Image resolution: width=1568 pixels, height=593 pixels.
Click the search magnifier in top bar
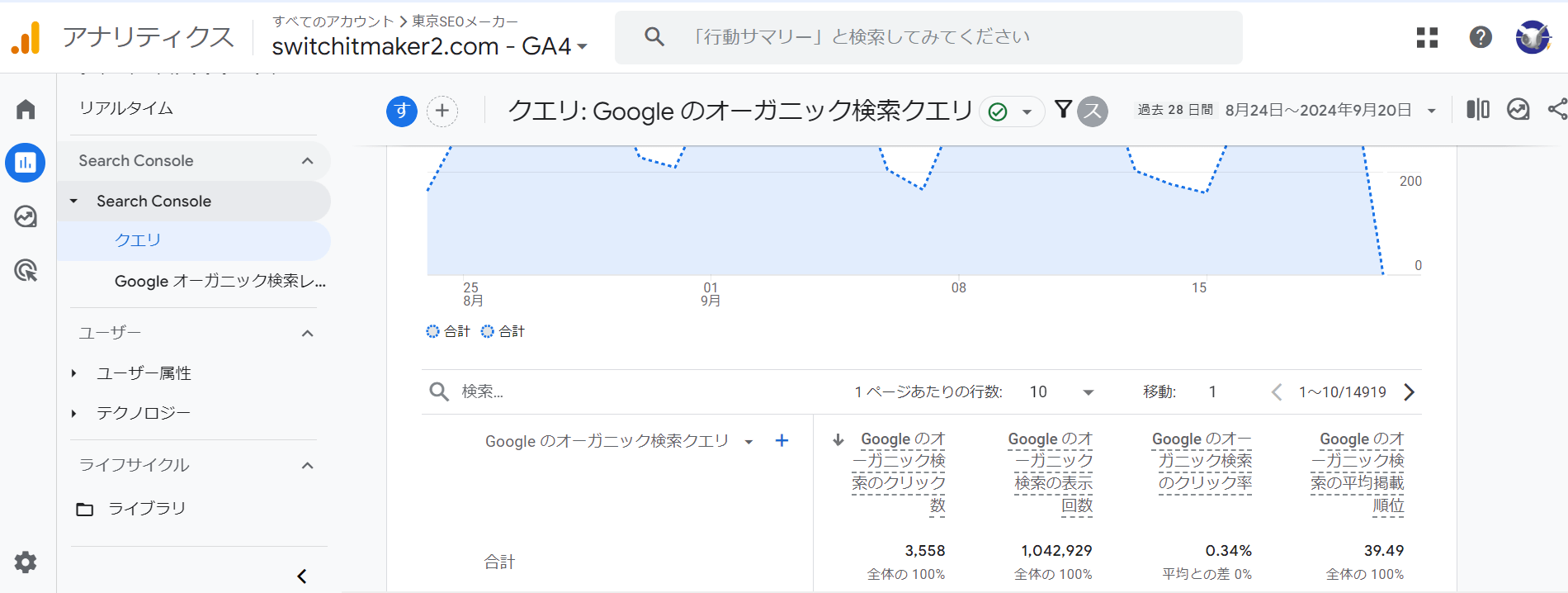pyautogui.click(x=654, y=37)
